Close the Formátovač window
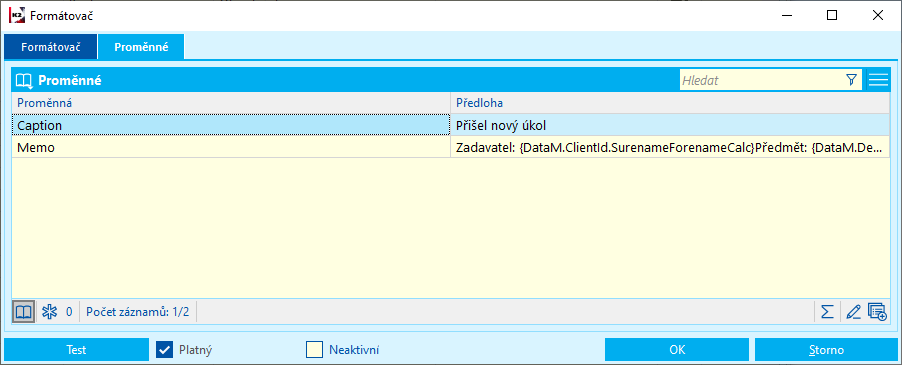 [878, 16]
